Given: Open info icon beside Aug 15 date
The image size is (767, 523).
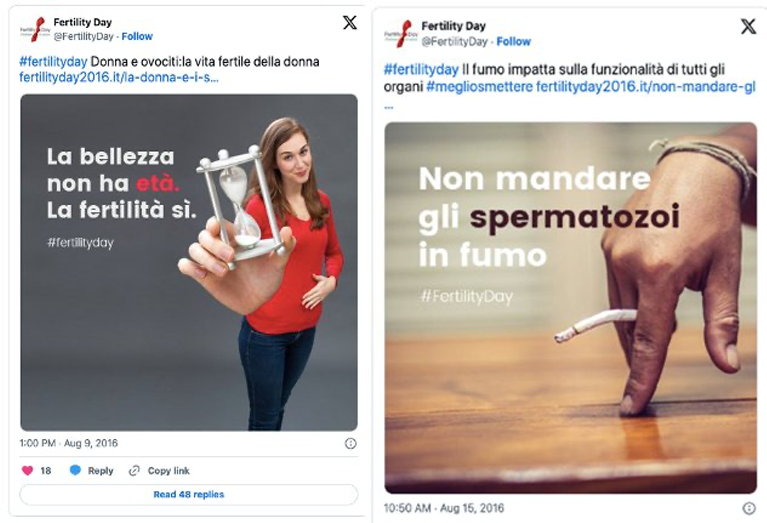Looking at the screenshot, I should click(x=749, y=508).
